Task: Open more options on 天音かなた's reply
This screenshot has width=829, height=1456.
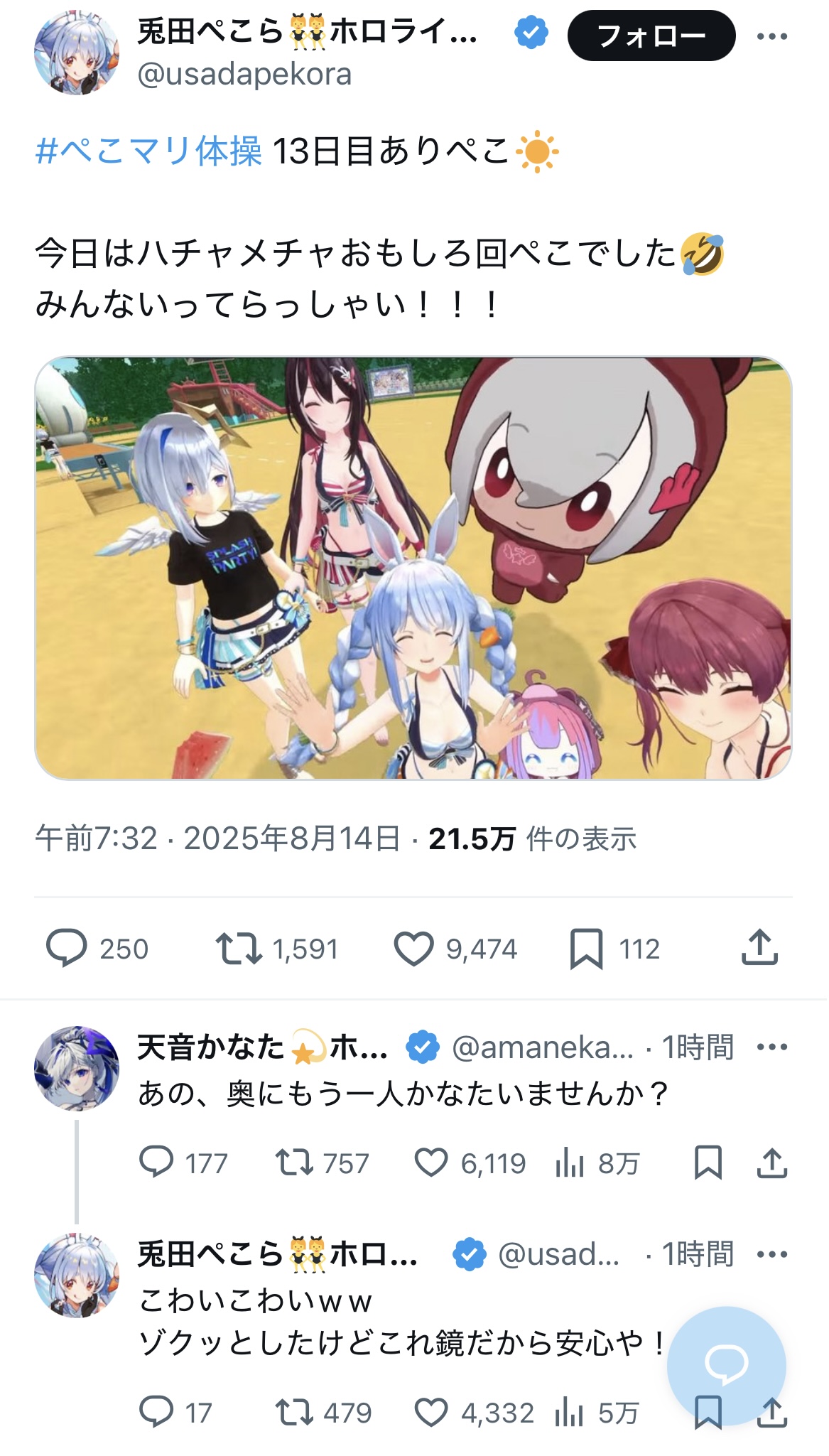Action: pyautogui.click(x=772, y=1047)
